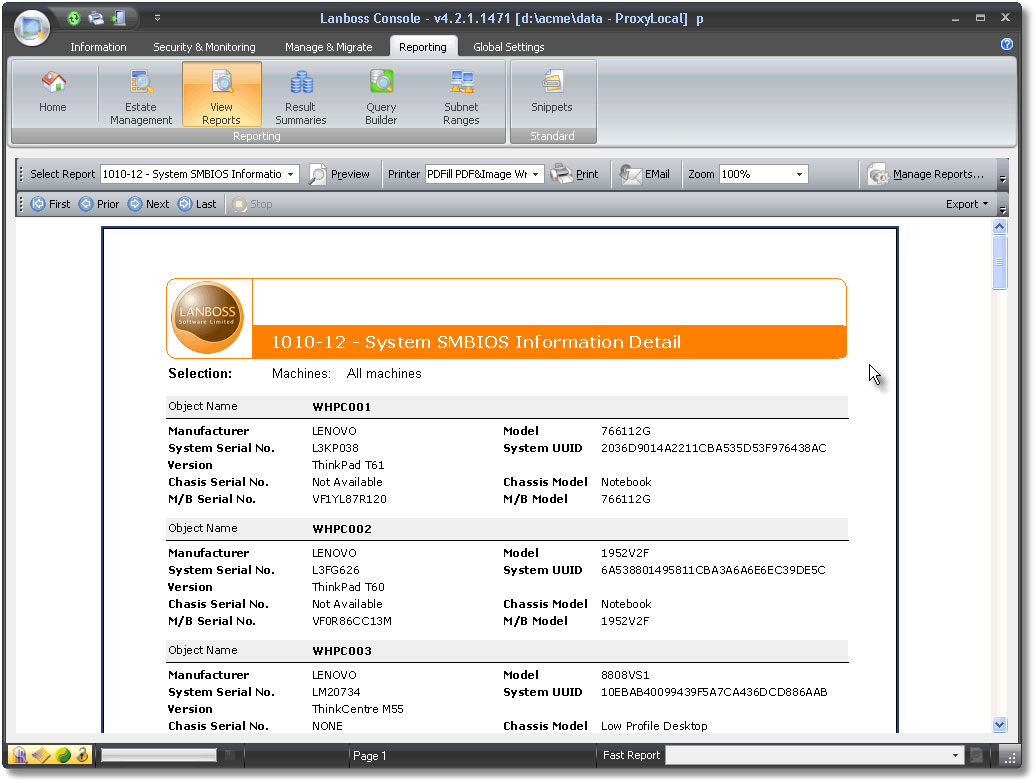
Task: Click serial number LM20734
Action: (x=336, y=692)
